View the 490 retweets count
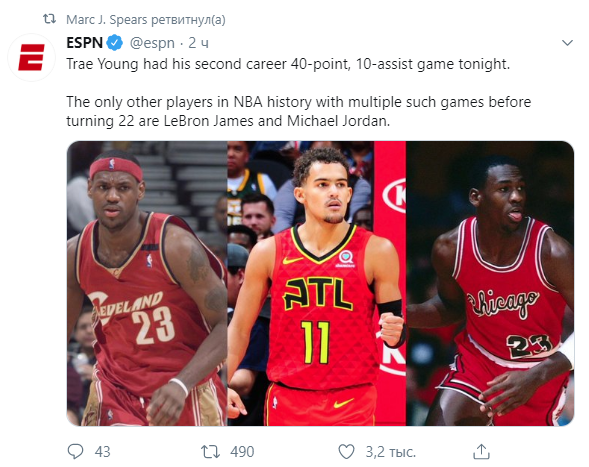This screenshot has height=467, width=589. pos(242,452)
